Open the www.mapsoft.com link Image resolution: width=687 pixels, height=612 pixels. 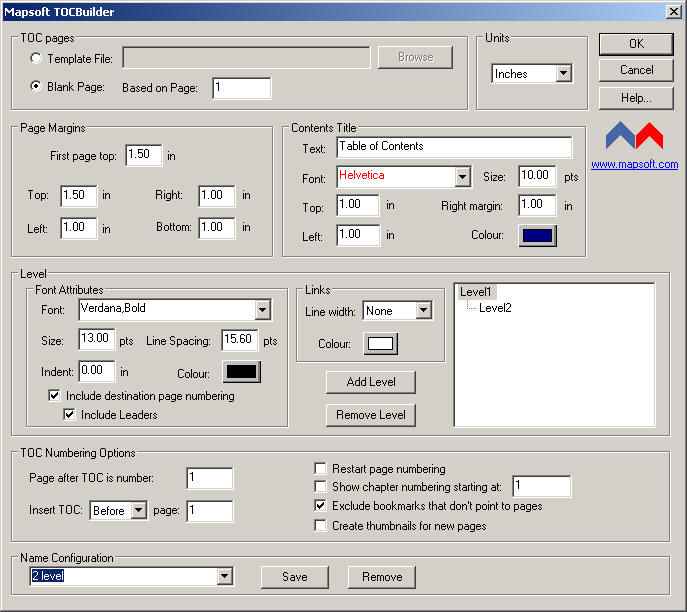(634, 164)
